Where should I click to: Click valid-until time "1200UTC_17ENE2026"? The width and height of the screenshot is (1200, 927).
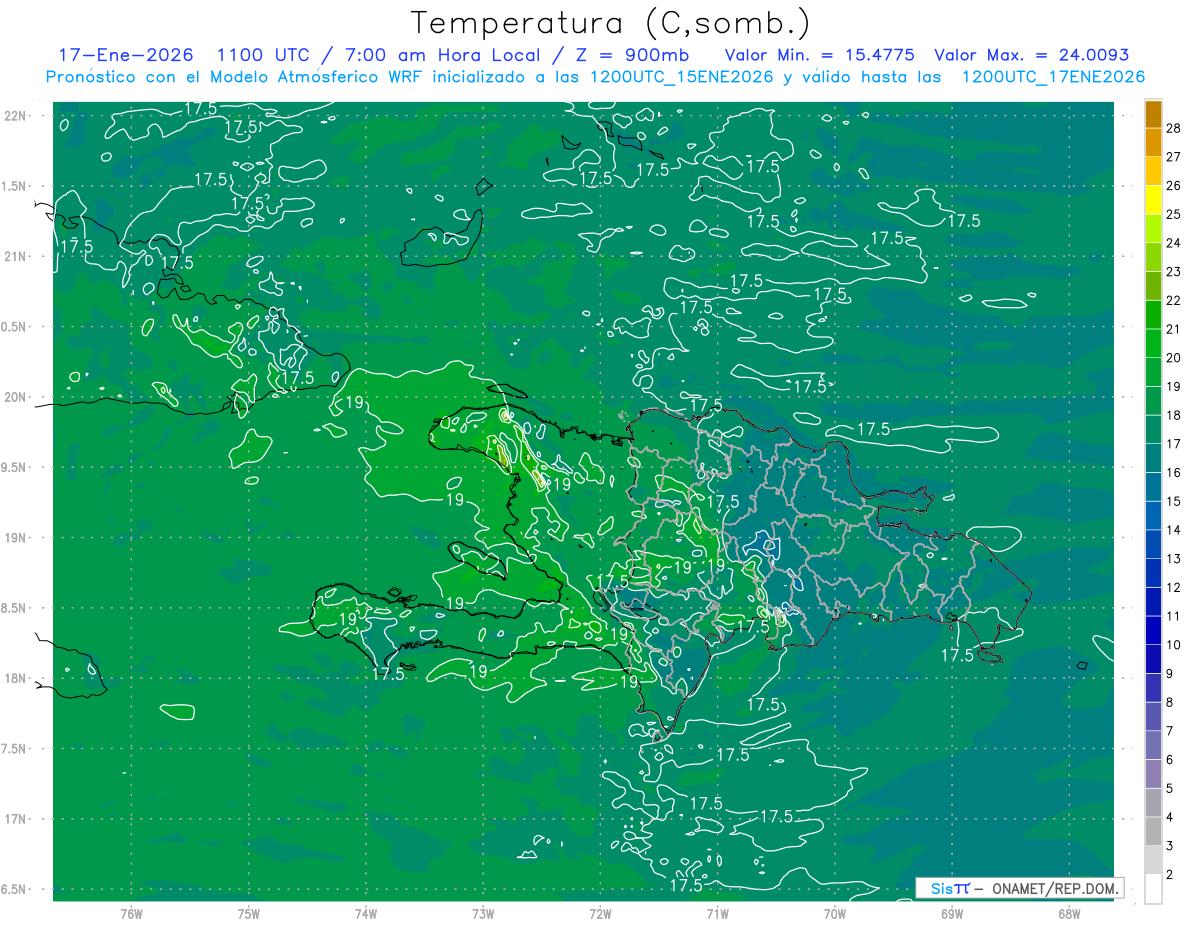point(1053,77)
